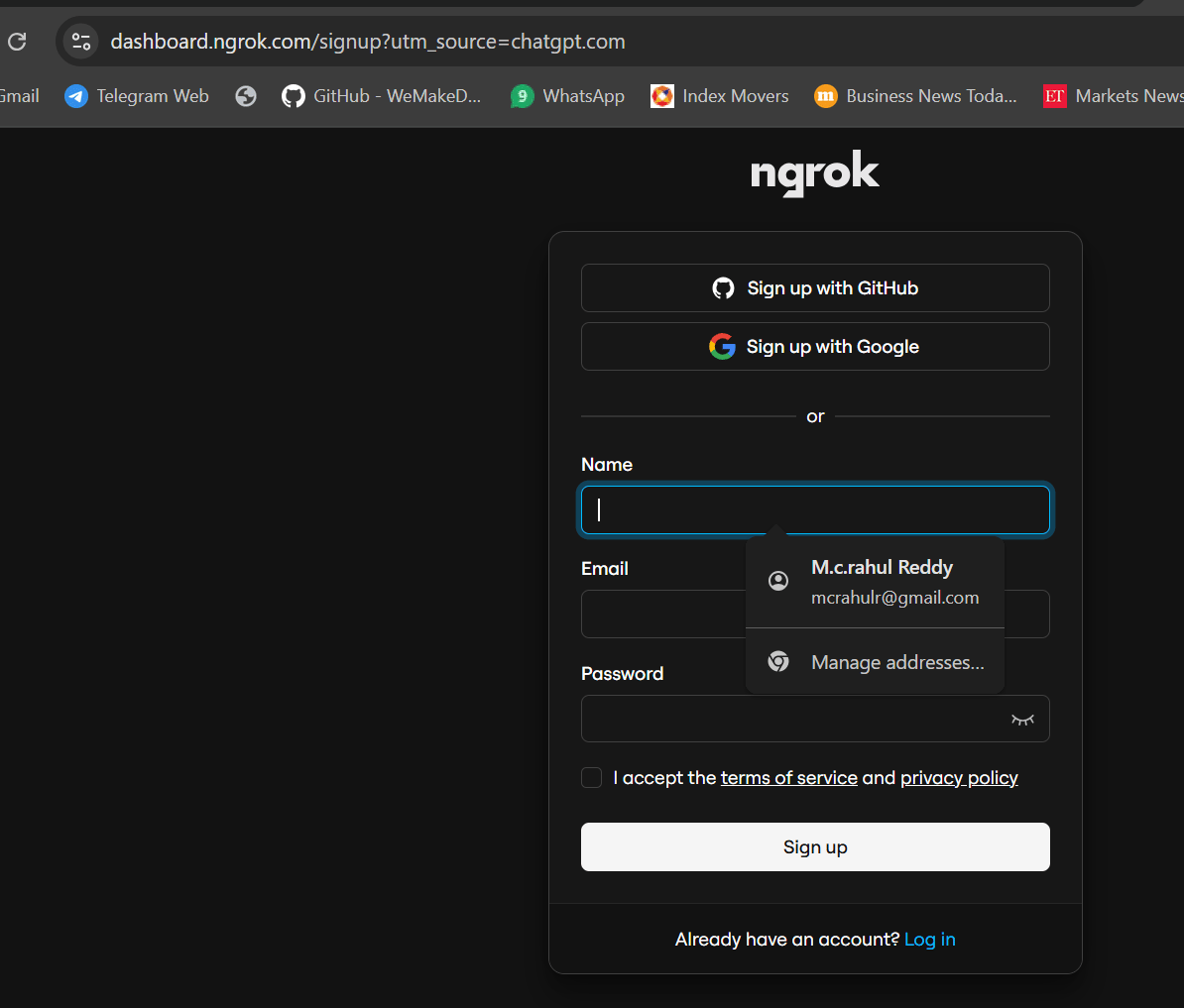The height and width of the screenshot is (1008, 1184).
Task: Open the Markets News bookmark
Action: pyautogui.click(x=1113, y=96)
